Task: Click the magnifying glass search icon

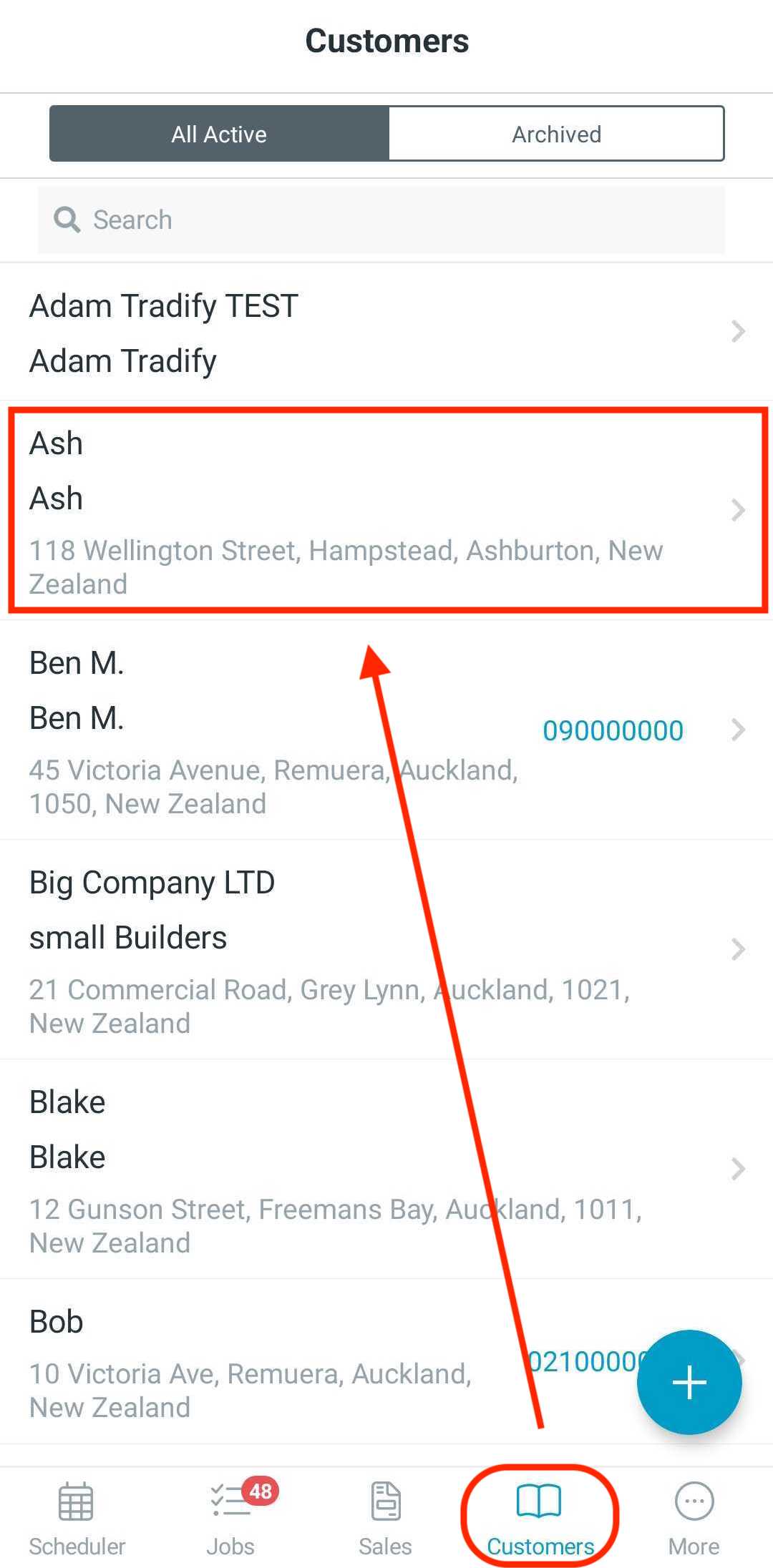Action: click(x=67, y=220)
